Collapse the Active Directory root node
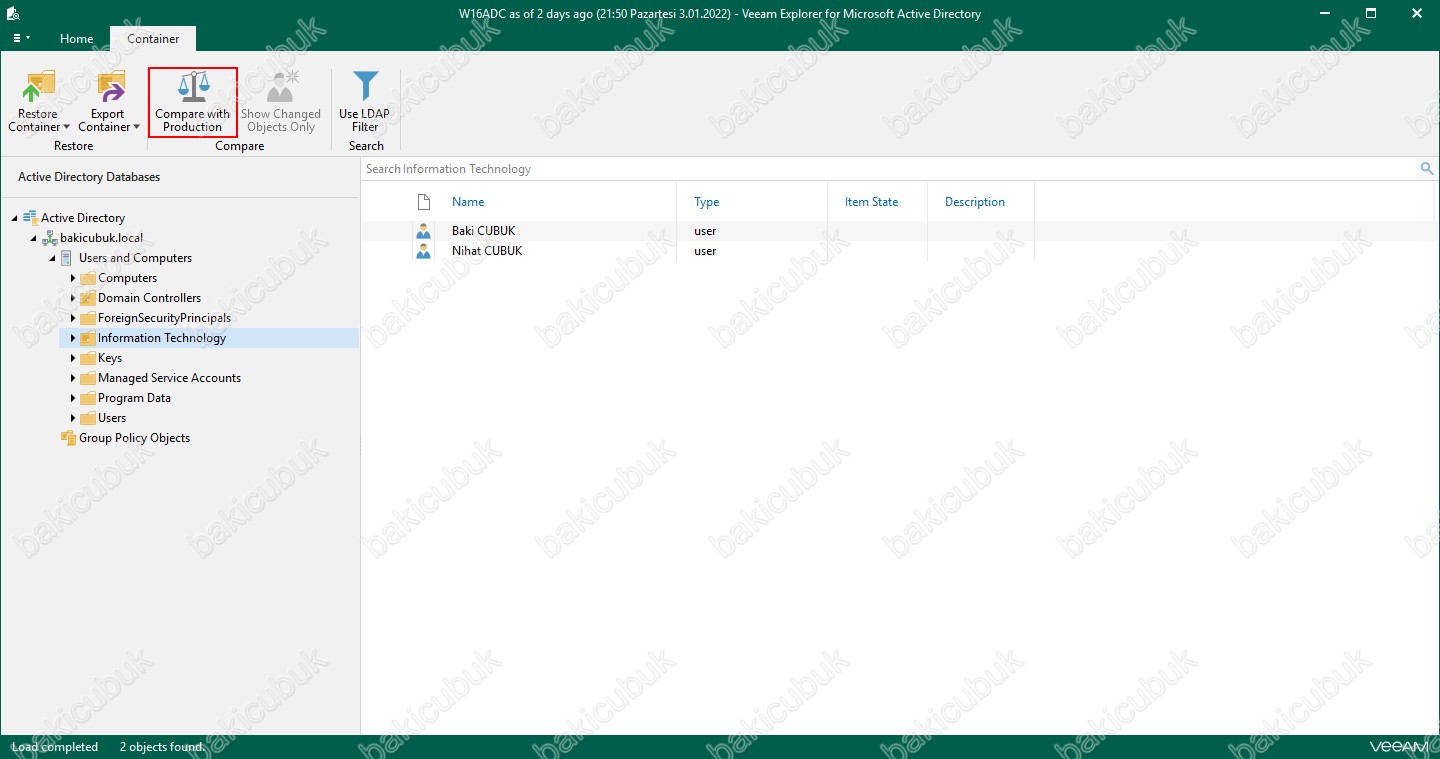1440x759 pixels. tap(15, 218)
